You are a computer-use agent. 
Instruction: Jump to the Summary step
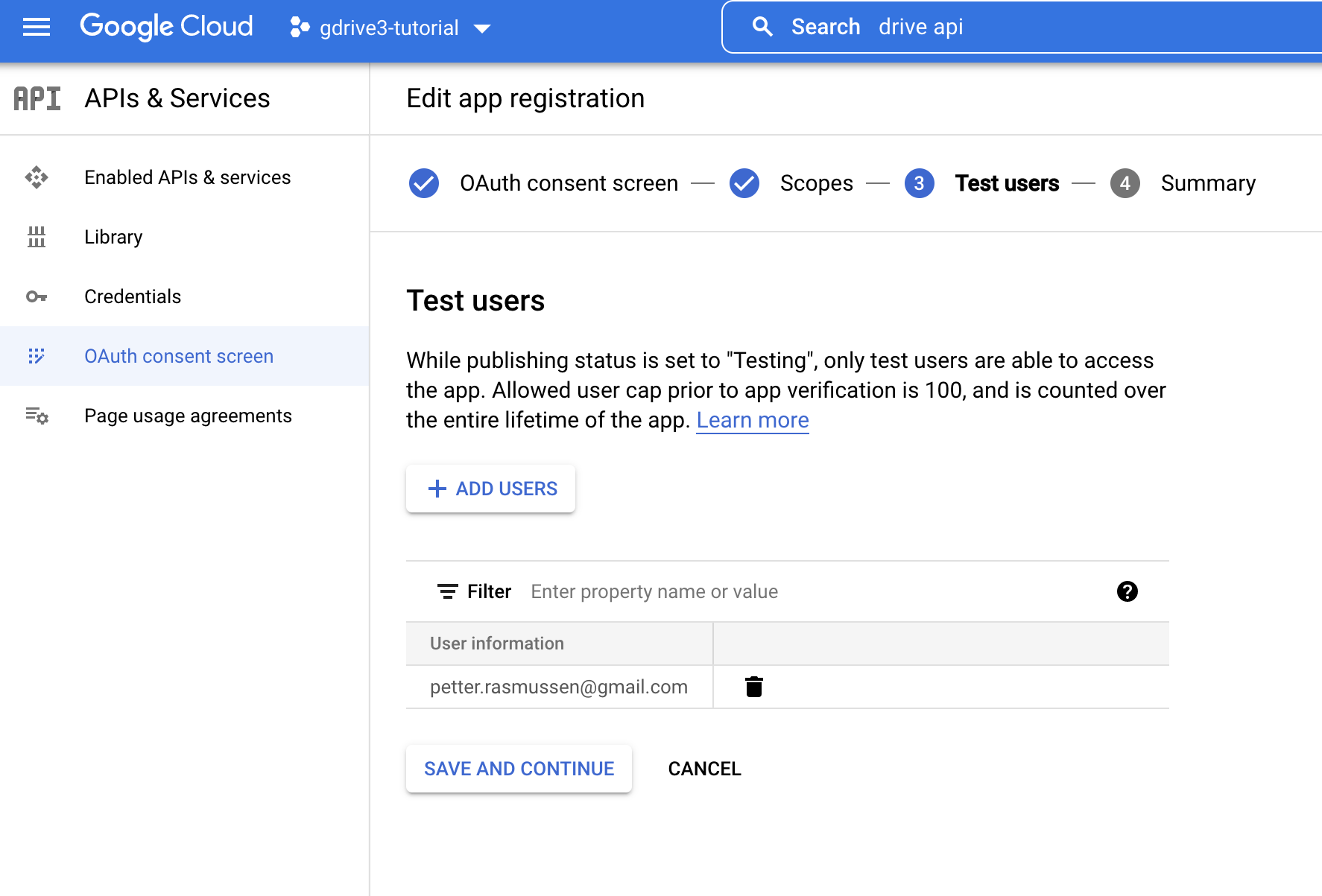(1208, 183)
